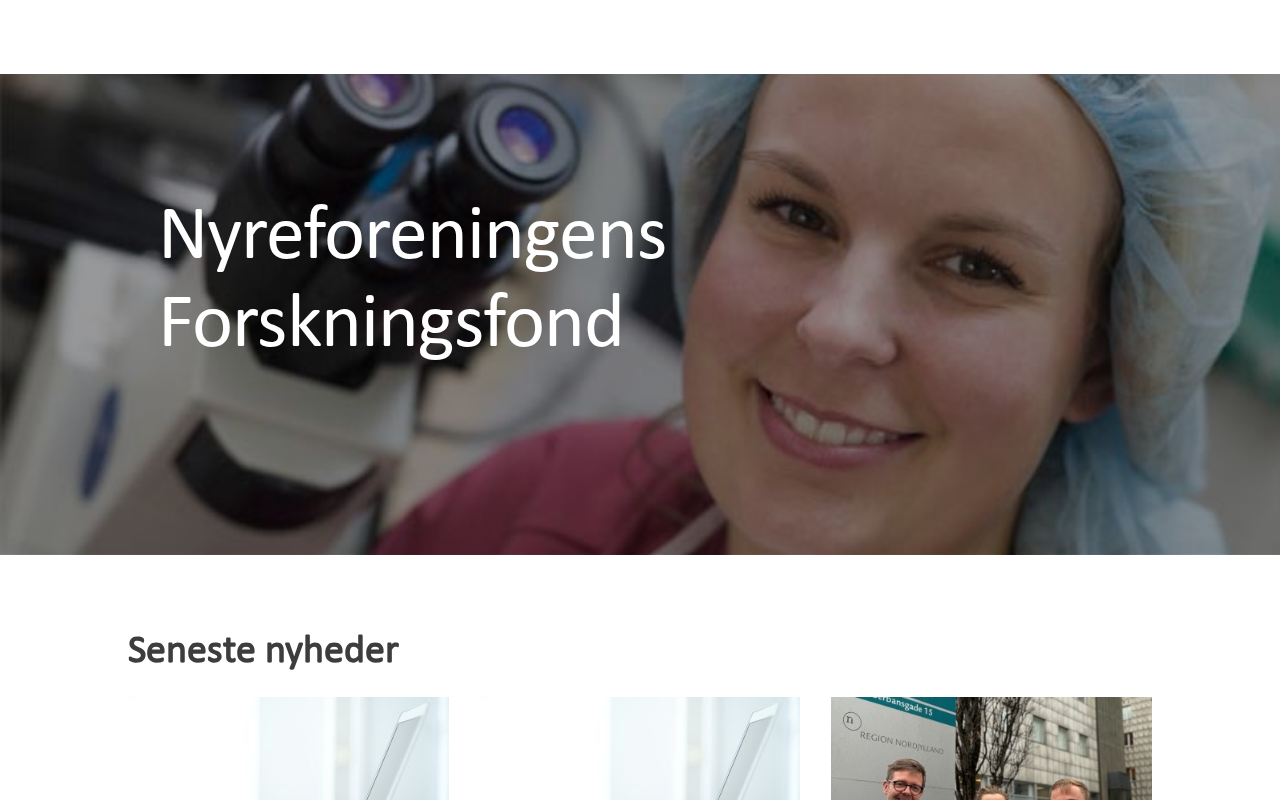Screen dimensions: 1280x800
Task: Open the Region Nordjylland news photo
Action: click(x=991, y=748)
